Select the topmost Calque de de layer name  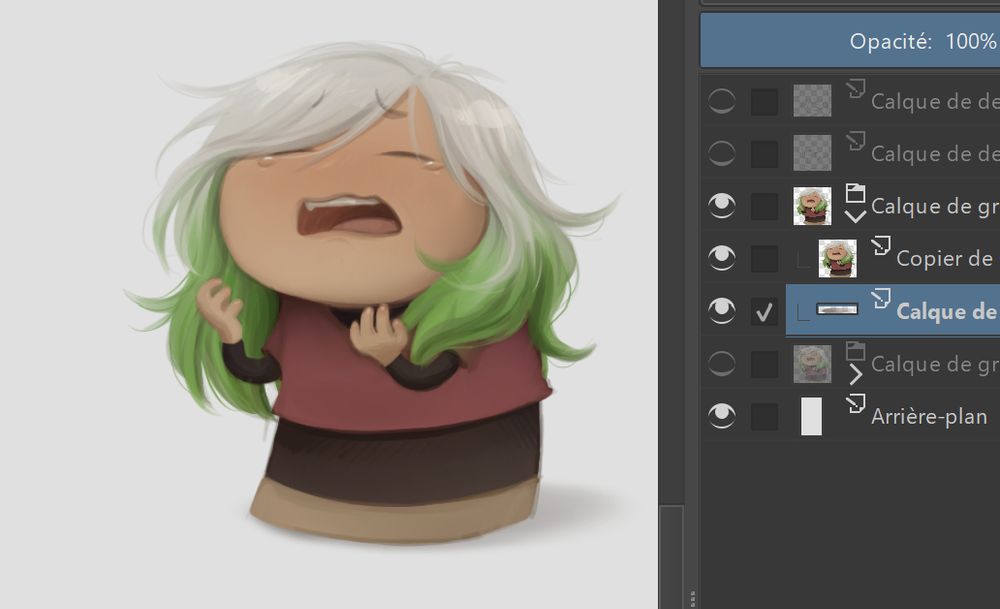pyautogui.click(x=935, y=102)
